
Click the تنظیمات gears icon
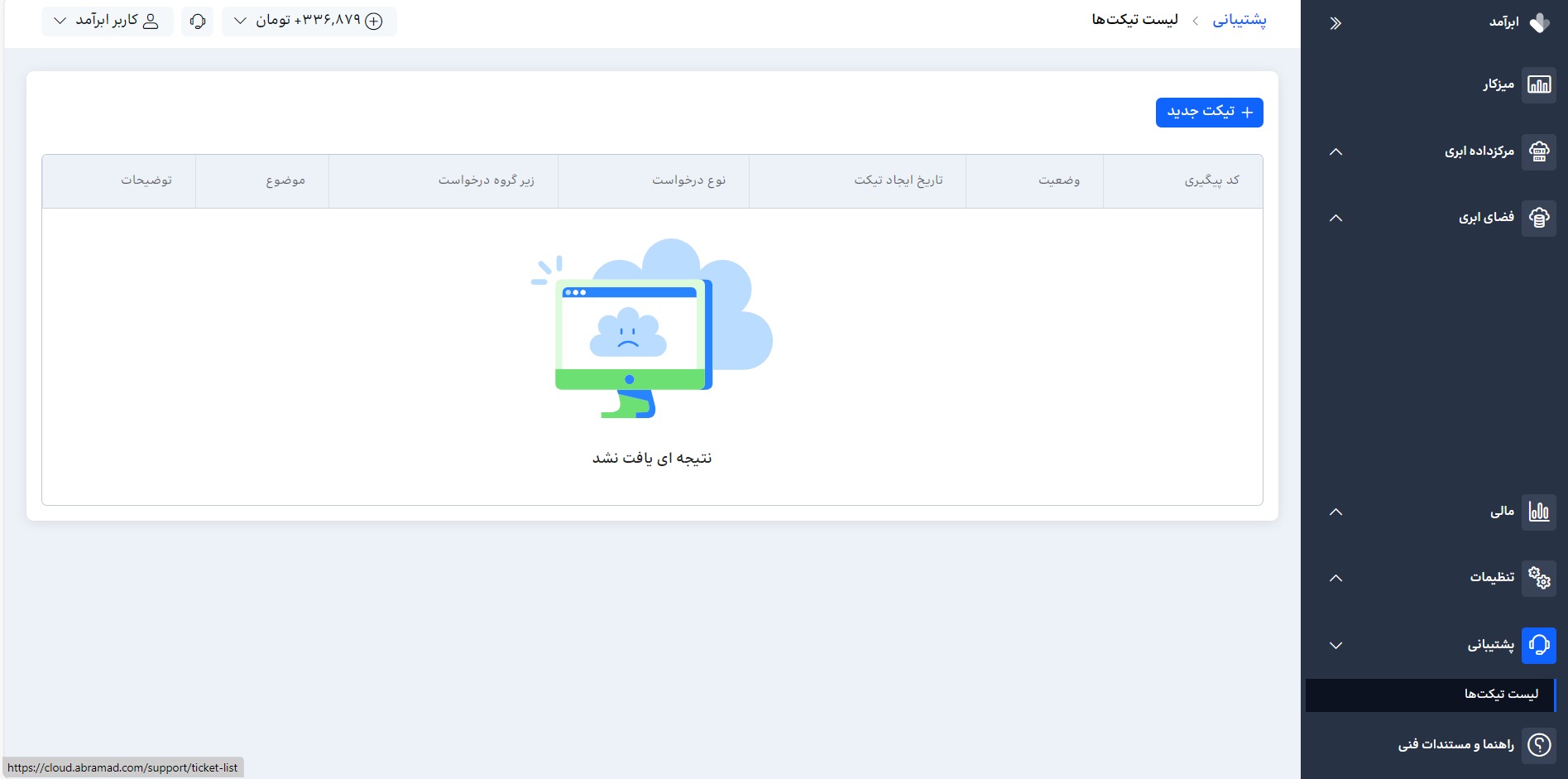(x=1539, y=578)
